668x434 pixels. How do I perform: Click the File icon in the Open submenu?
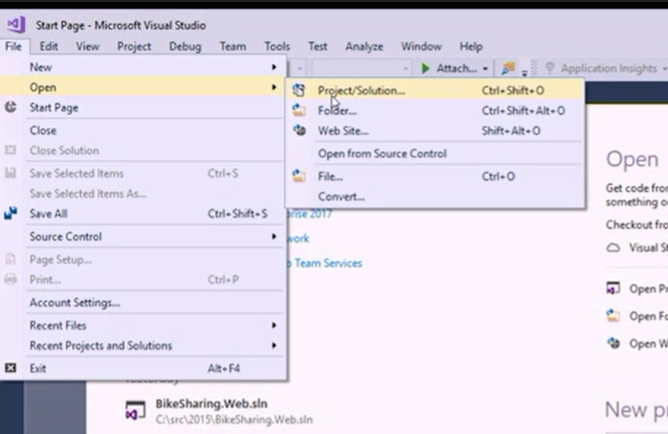(298, 176)
